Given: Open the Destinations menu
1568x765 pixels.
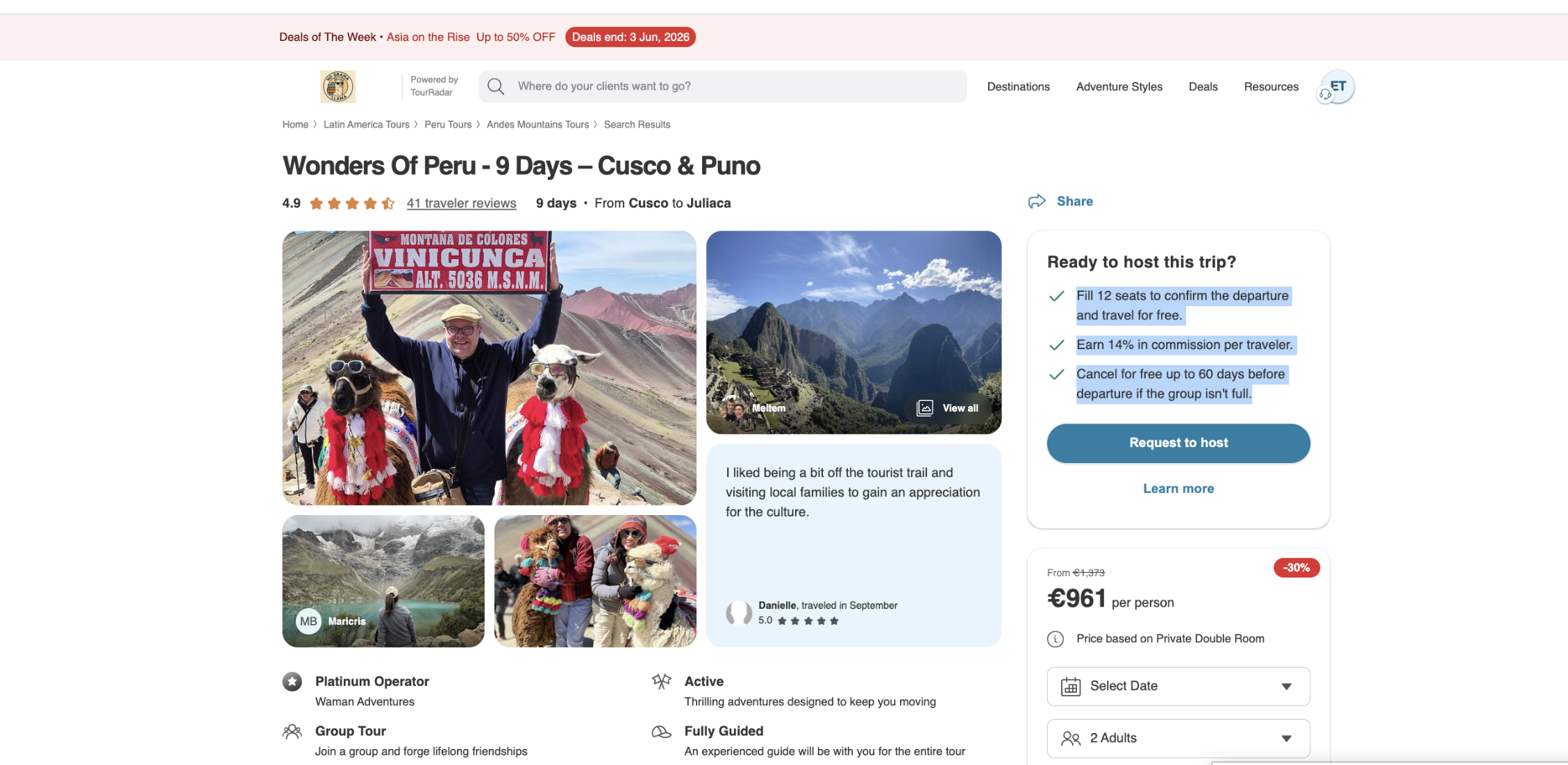Looking at the screenshot, I should coord(1019,87).
